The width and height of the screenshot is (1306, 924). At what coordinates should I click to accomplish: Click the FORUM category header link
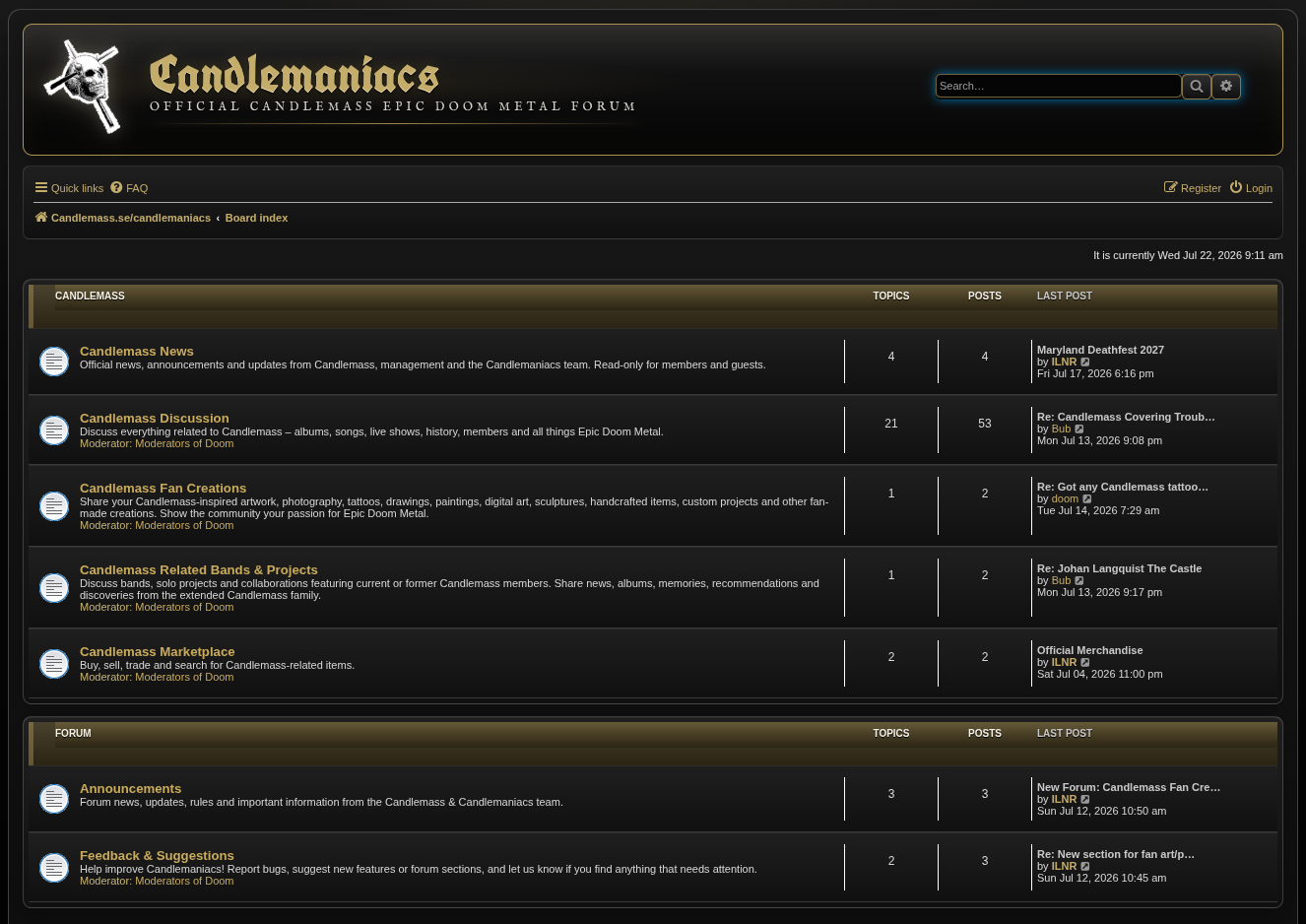pyautogui.click(x=73, y=733)
